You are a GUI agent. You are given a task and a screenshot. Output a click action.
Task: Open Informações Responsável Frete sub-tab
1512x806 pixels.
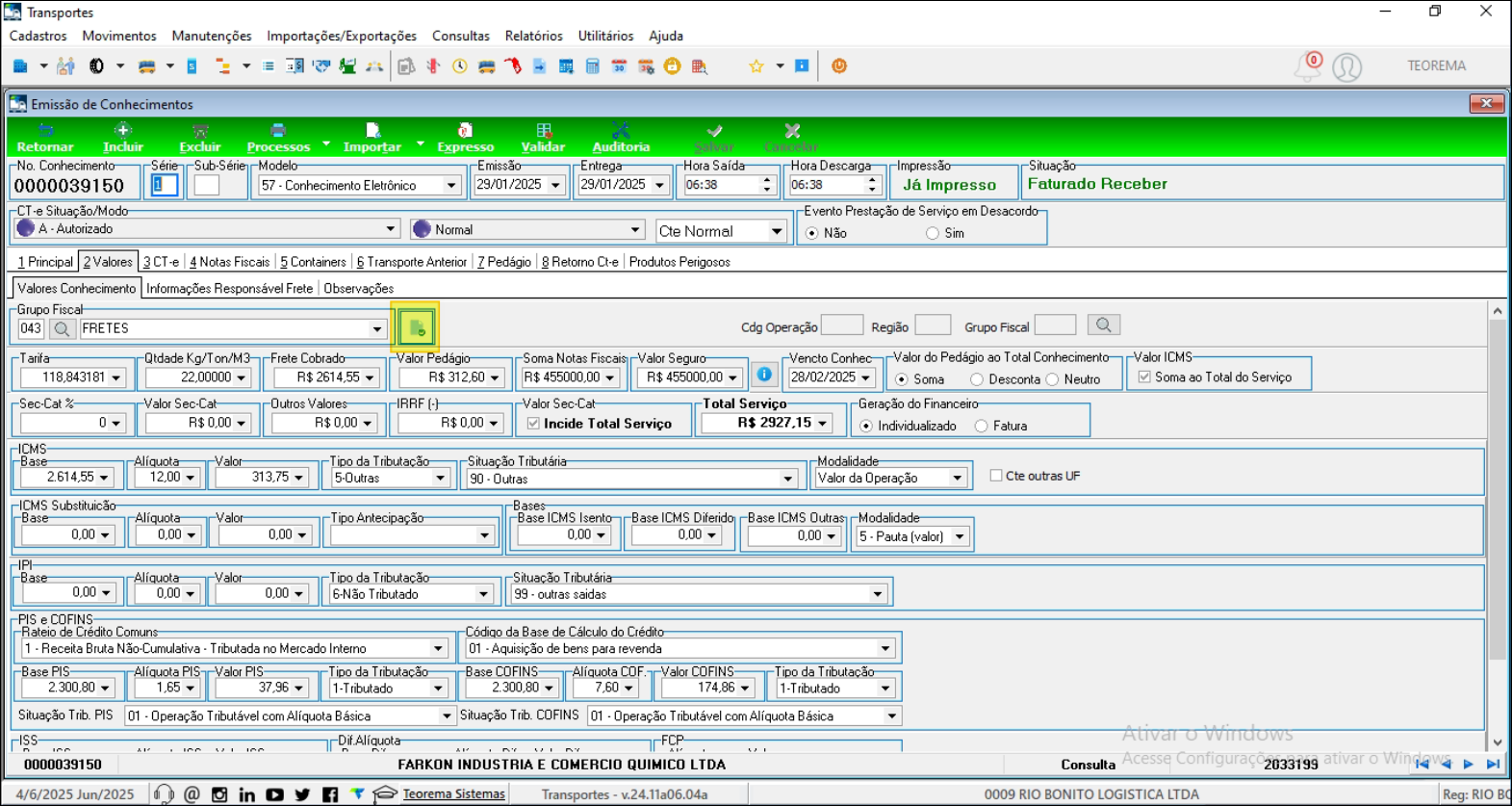[x=229, y=288]
